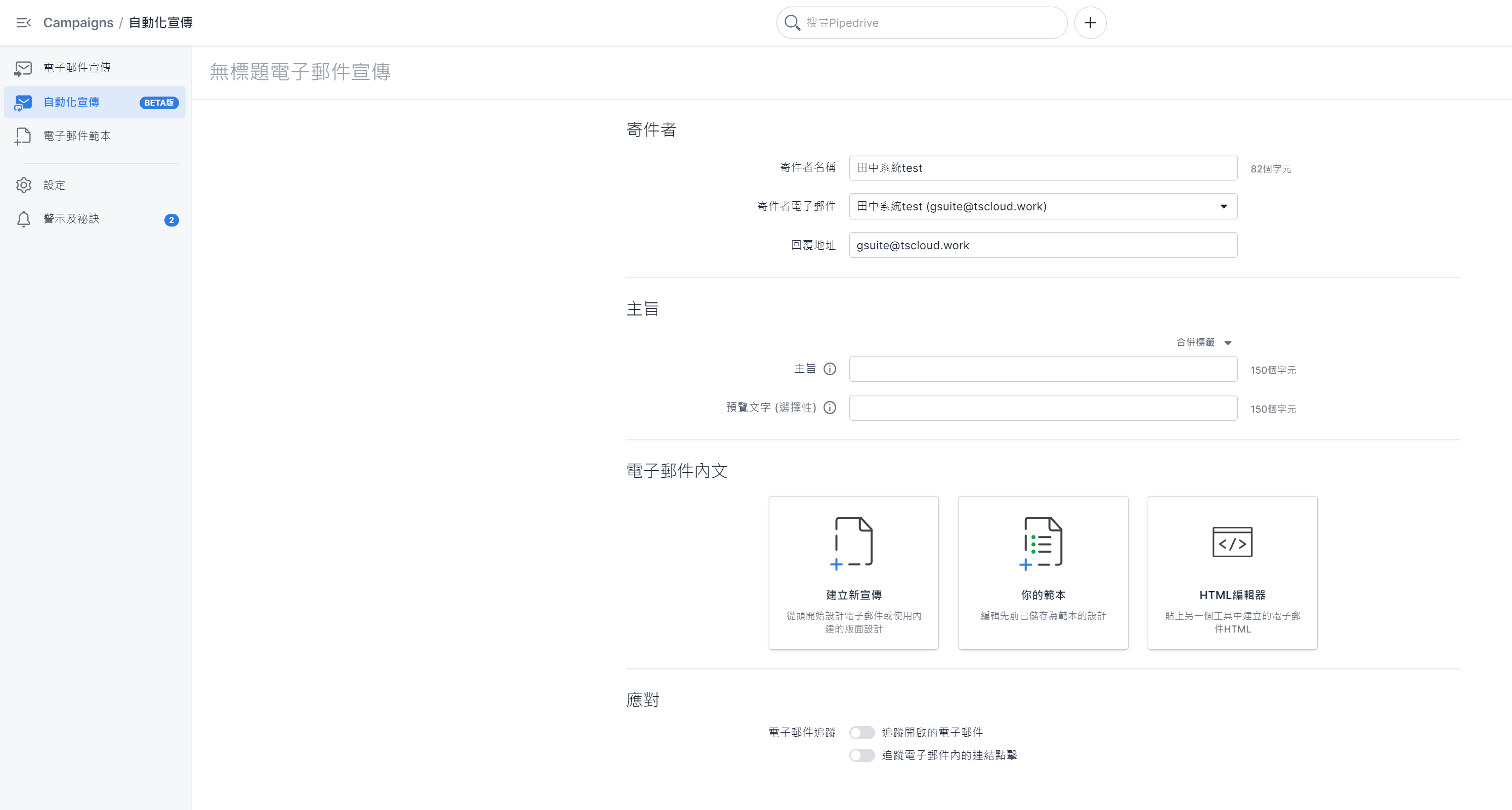This screenshot has width=1512, height=810.
Task: Go to 設定 in the sidebar
Action: pos(54,185)
